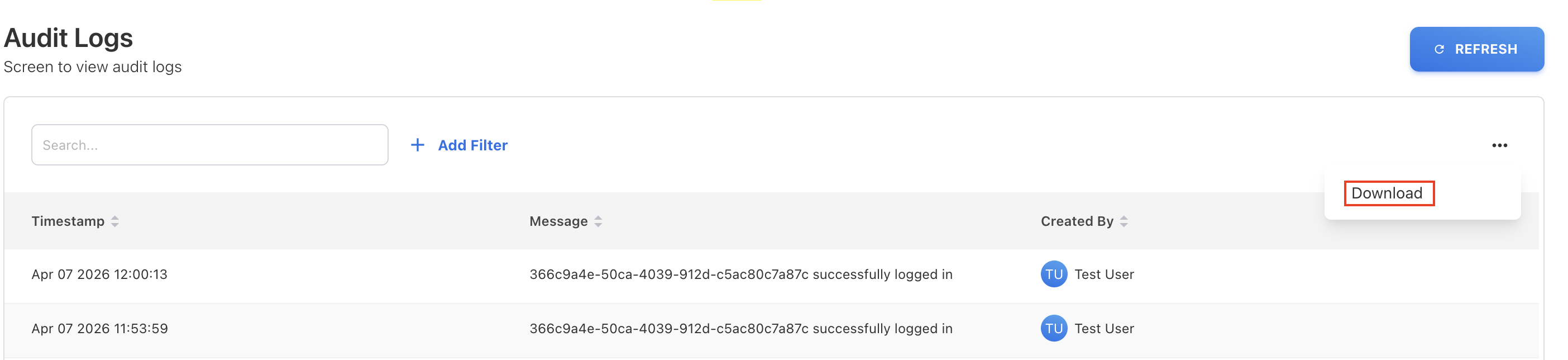This screenshot has height=360, width=1568.
Task: Click the Timestamp column header label
Action: pyautogui.click(x=68, y=222)
